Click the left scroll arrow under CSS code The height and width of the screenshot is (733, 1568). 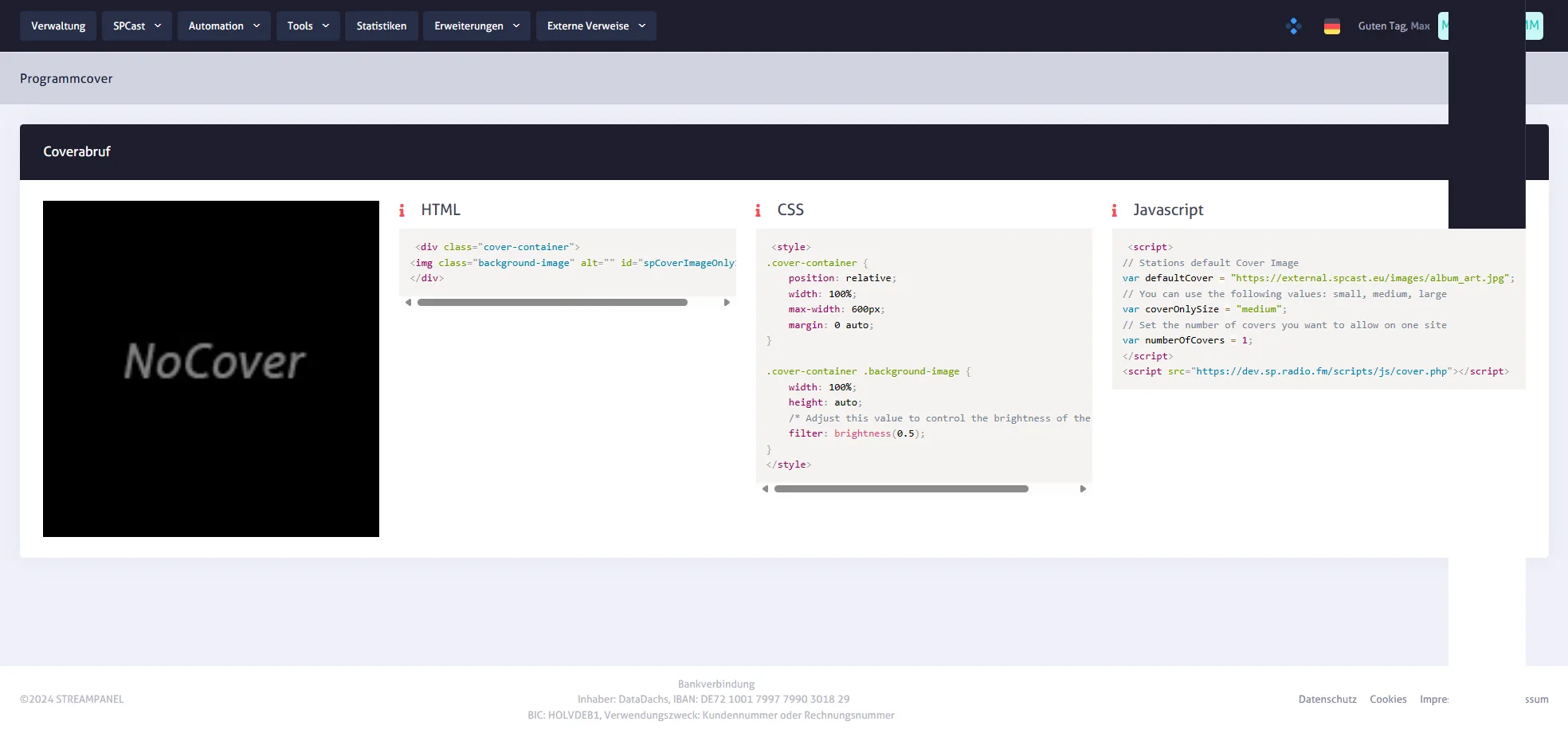pyautogui.click(x=766, y=489)
